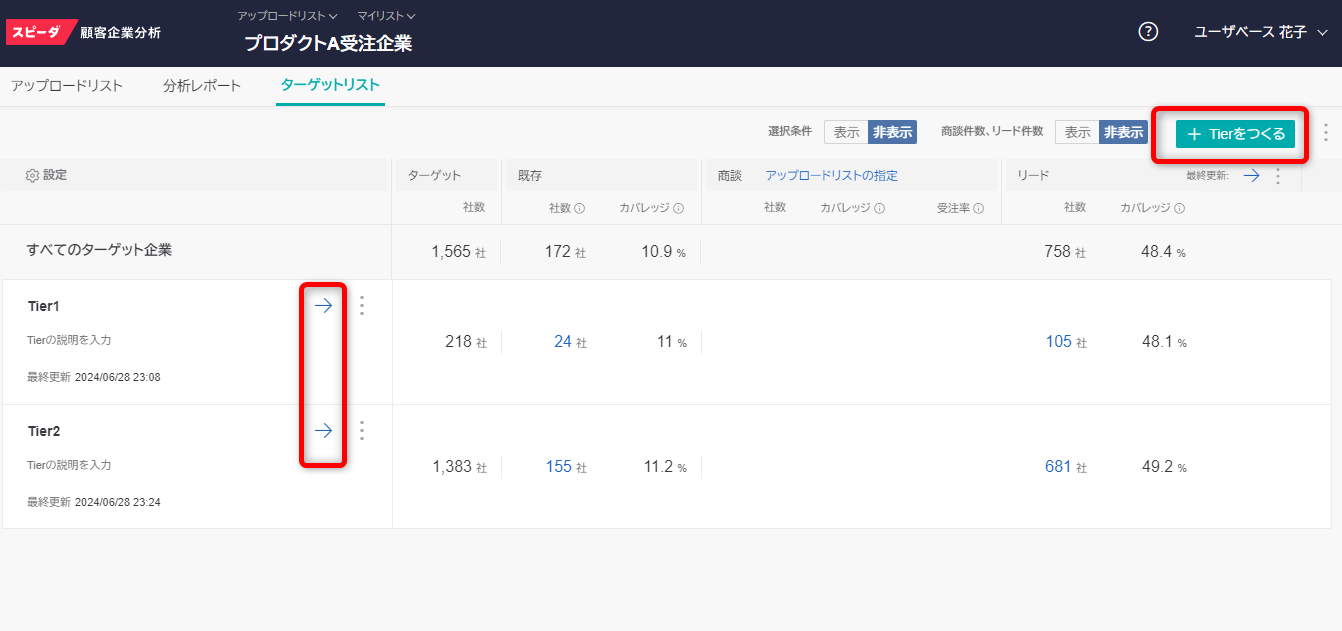Image resolution: width=1342 pixels, height=631 pixels.
Task: Click the arrow icon next to 最終更新
Action: 1251,176
